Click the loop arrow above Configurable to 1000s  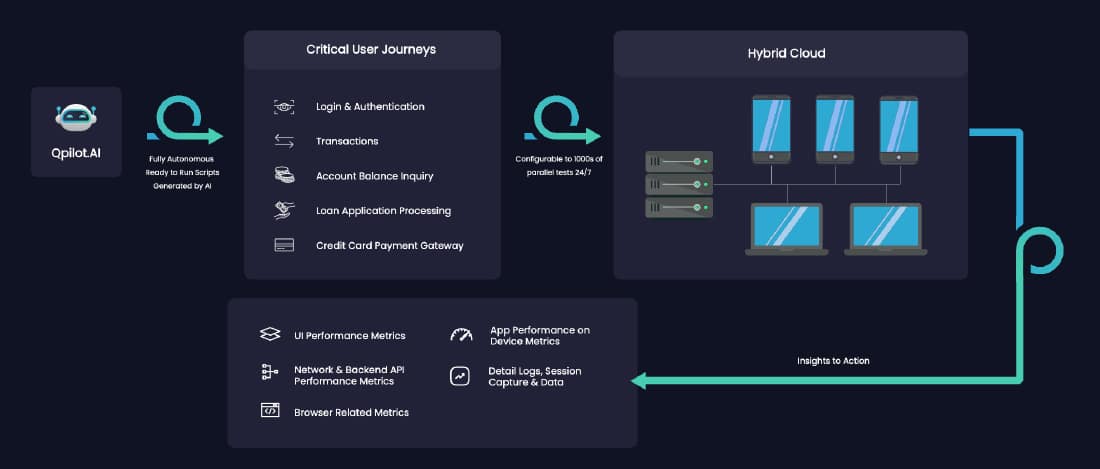pos(563,120)
